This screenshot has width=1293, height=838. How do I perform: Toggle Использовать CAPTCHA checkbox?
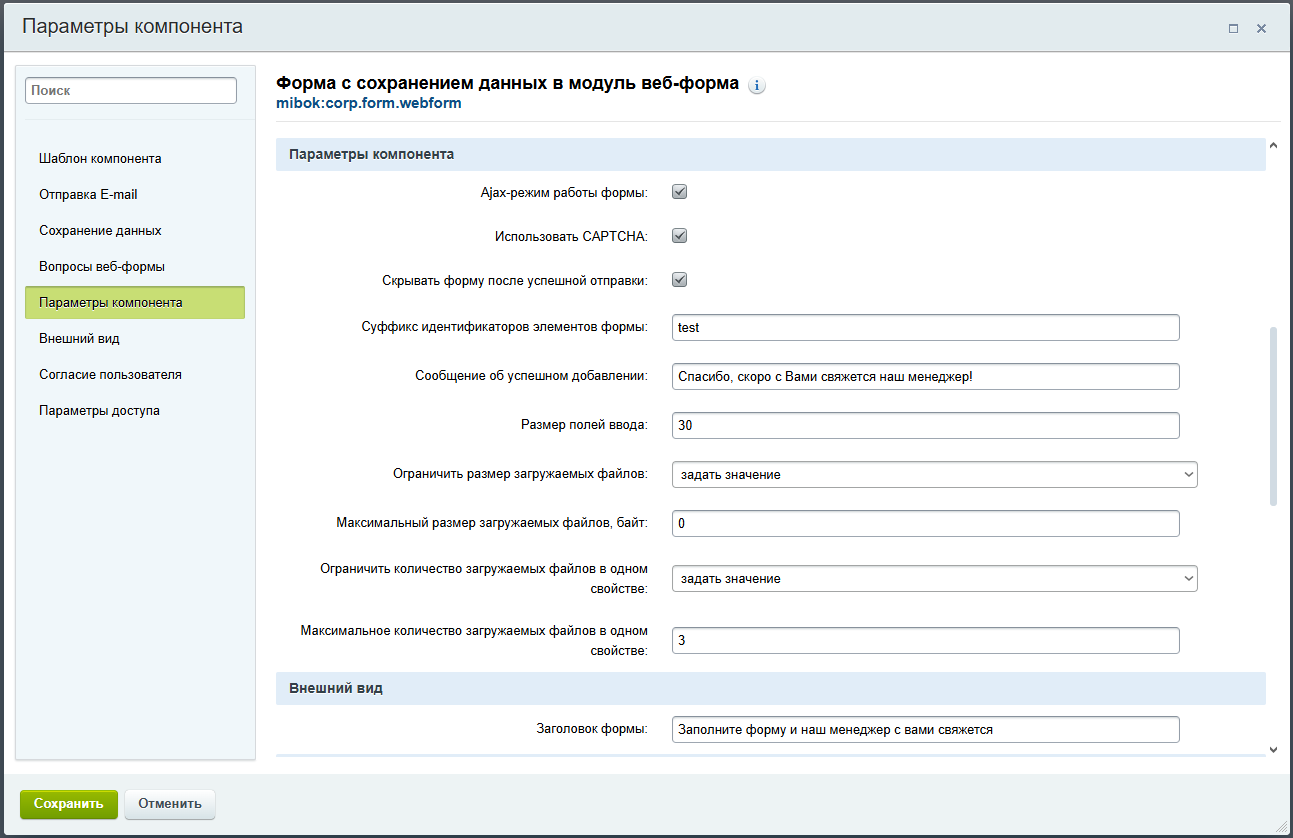(679, 236)
